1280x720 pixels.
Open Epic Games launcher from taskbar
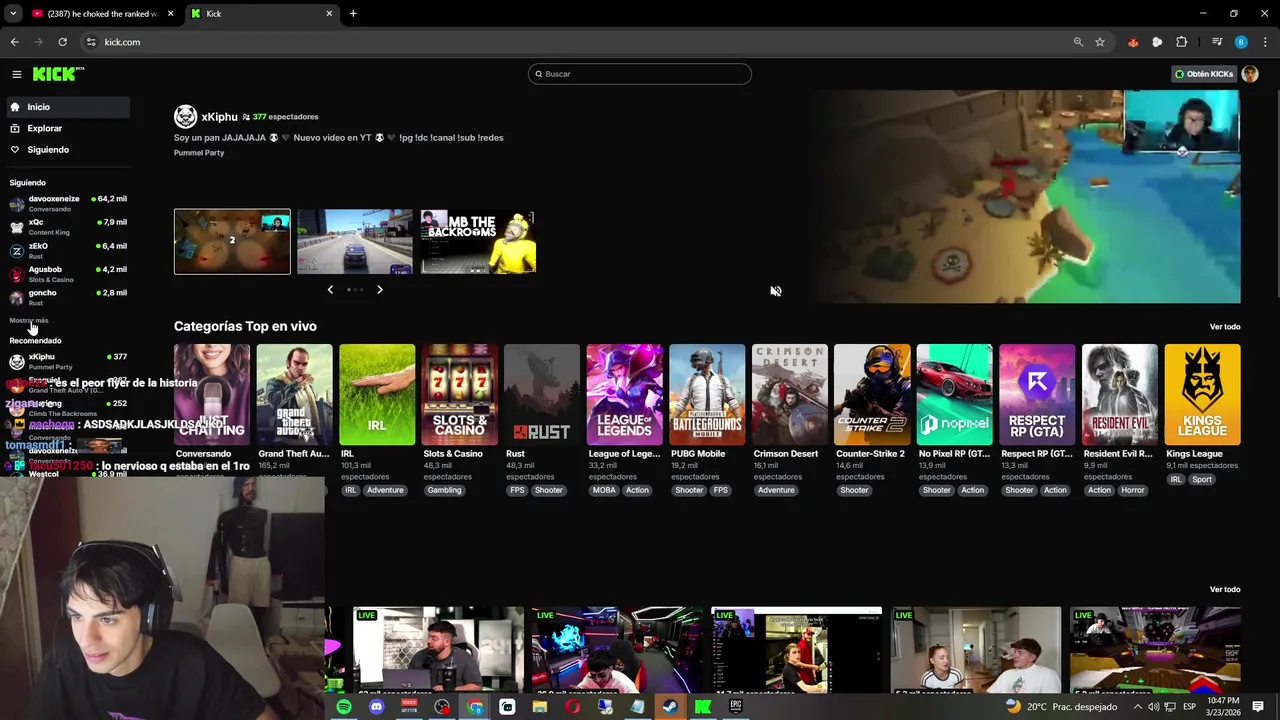pyautogui.click(x=735, y=707)
